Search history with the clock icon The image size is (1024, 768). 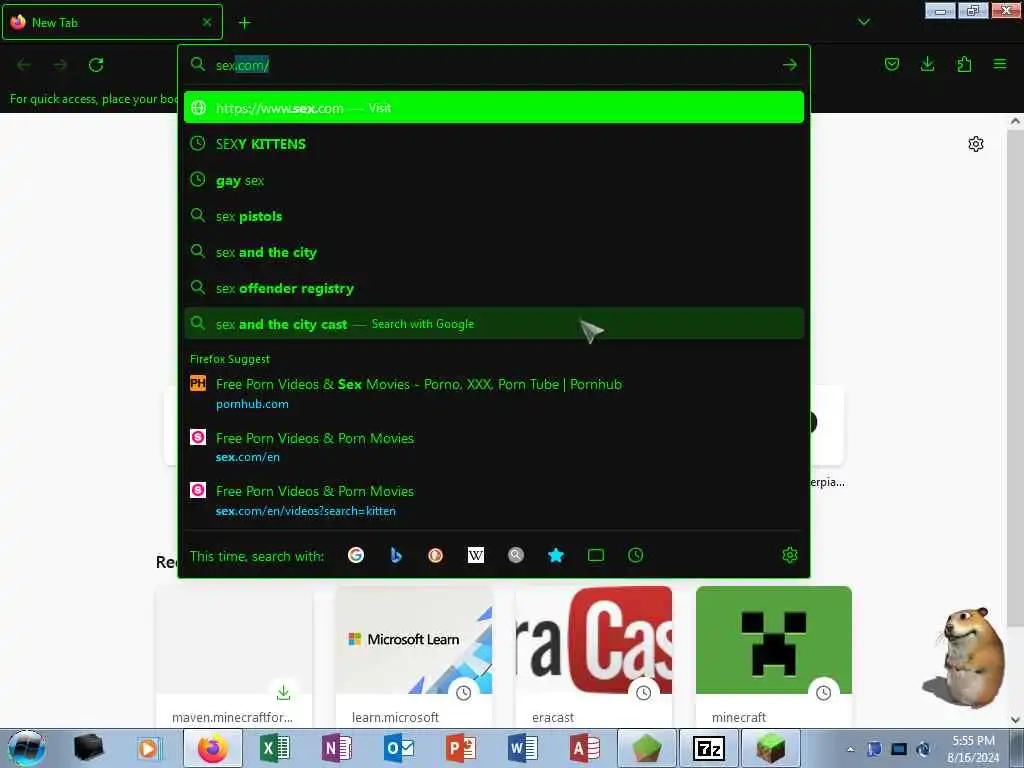point(635,555)
